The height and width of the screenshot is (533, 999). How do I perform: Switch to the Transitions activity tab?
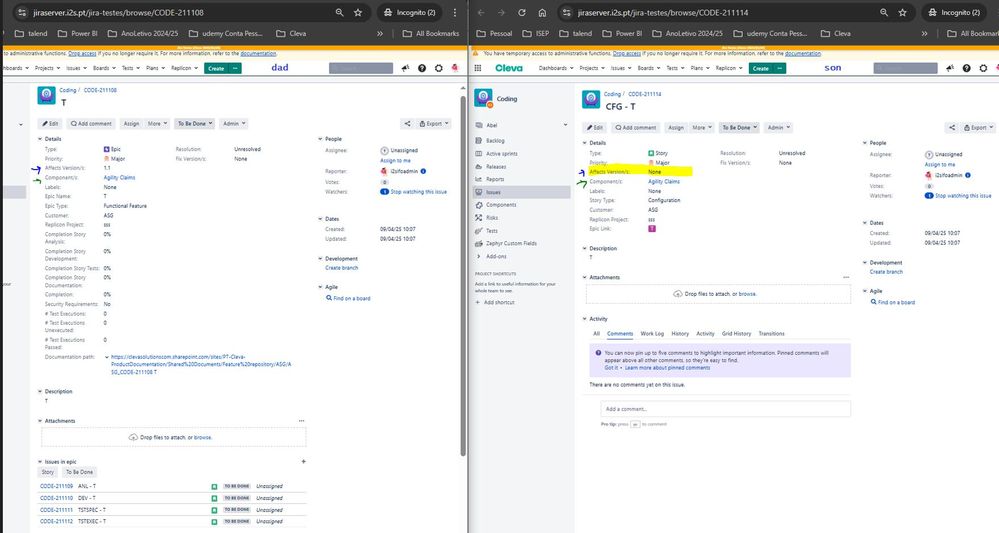coord(772,334)
